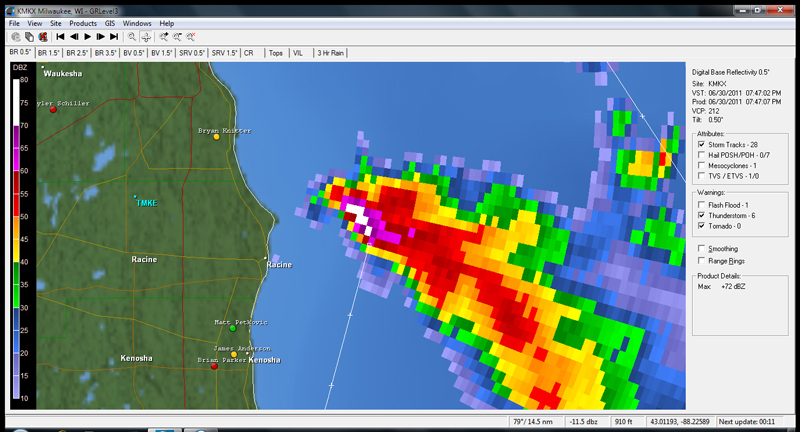Uncheck Thunderstorm warnings checkbox

pos(702,215)
